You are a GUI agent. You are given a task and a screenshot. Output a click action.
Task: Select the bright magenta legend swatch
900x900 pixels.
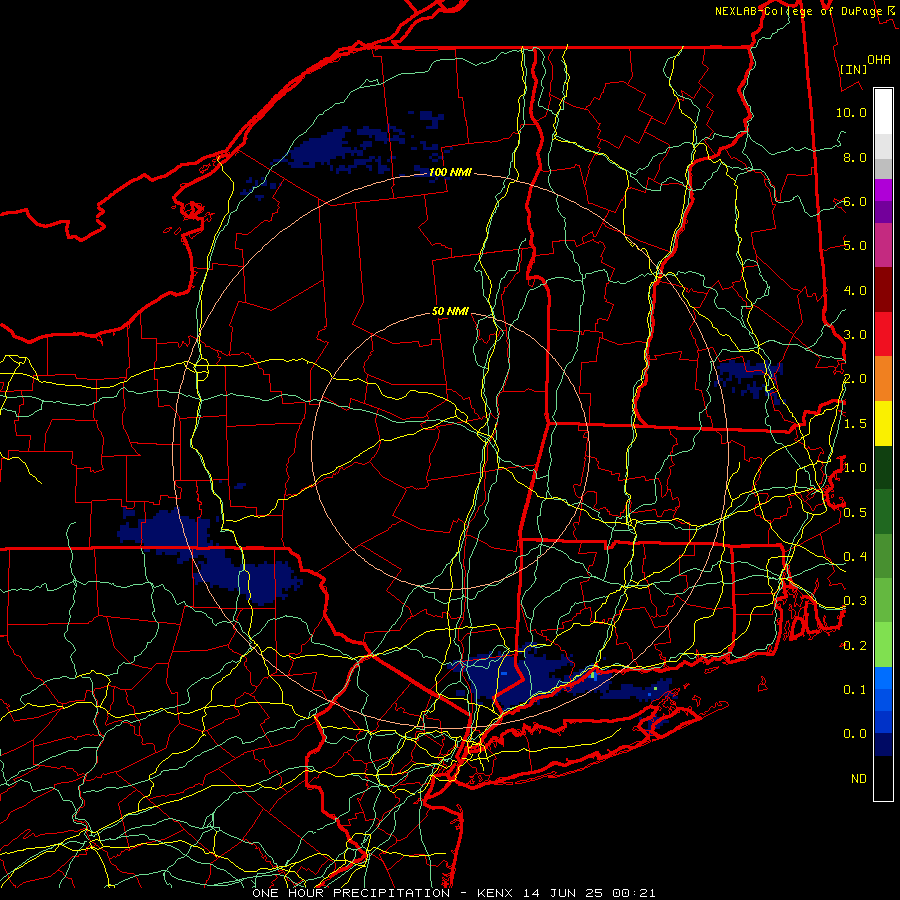coord(883,190)
